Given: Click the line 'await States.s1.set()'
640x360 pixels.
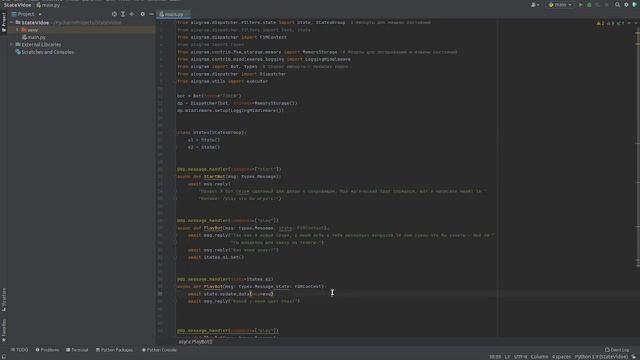Looking at the screenshot, I should (x=216, y=257).
